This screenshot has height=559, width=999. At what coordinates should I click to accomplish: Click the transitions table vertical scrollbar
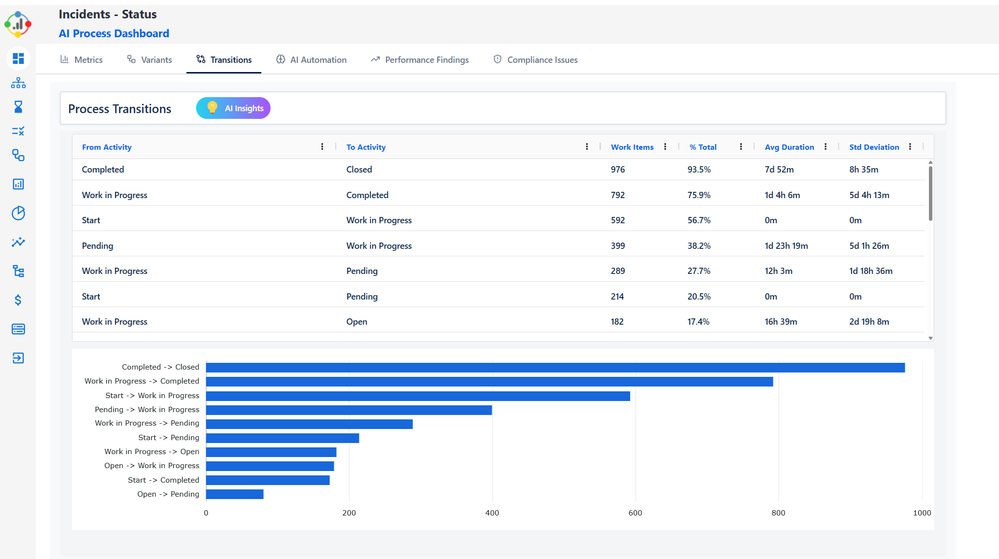pyautogui.click(x=930, y=193)
